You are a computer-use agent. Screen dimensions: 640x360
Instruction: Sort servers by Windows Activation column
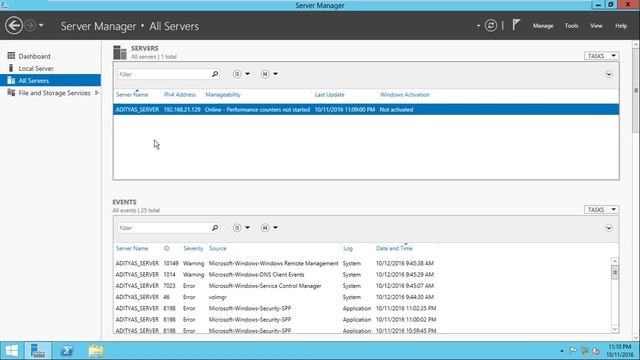click(x=404, y=95)
